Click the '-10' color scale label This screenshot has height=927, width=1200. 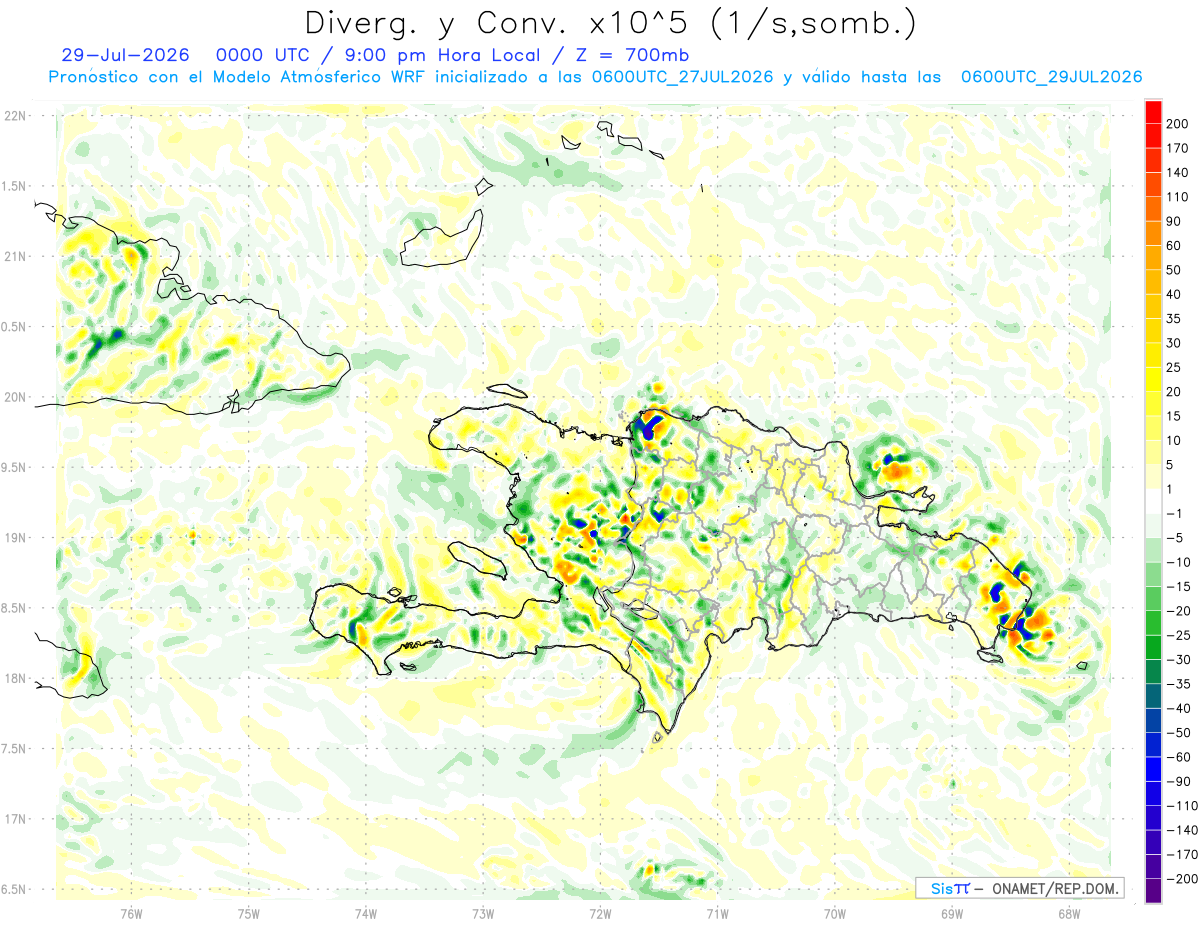click(x=1178, y=562)
